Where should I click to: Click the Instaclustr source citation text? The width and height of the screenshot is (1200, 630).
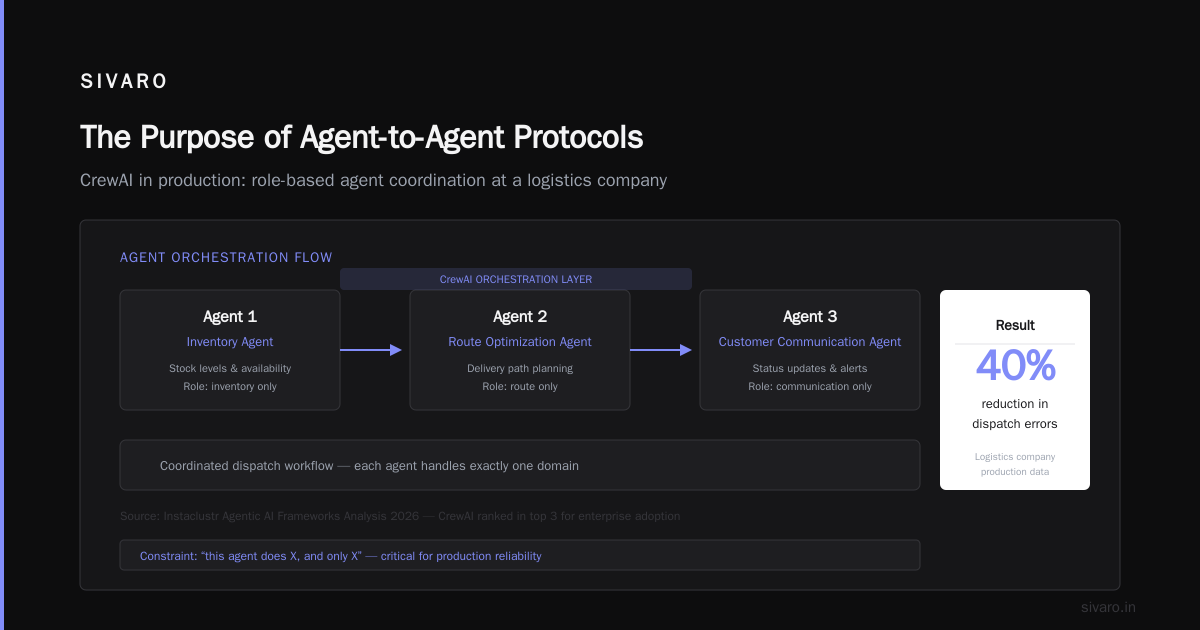[400, 516]
